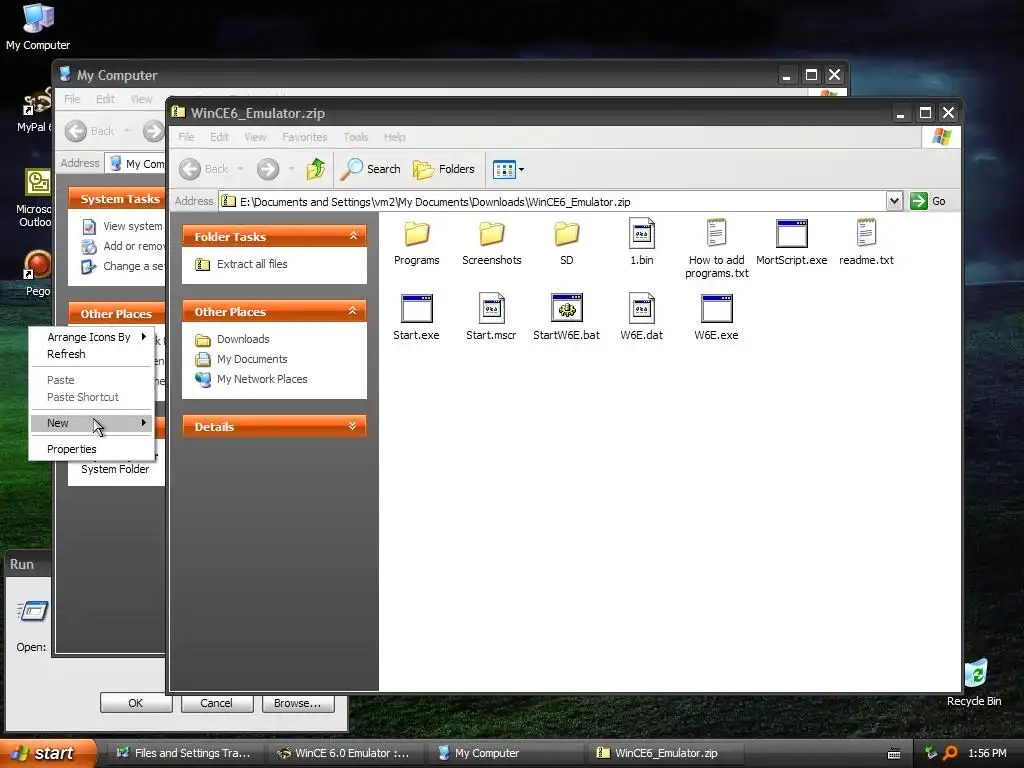
Task: Go to My Network Places
Action: tap(262, 379)
